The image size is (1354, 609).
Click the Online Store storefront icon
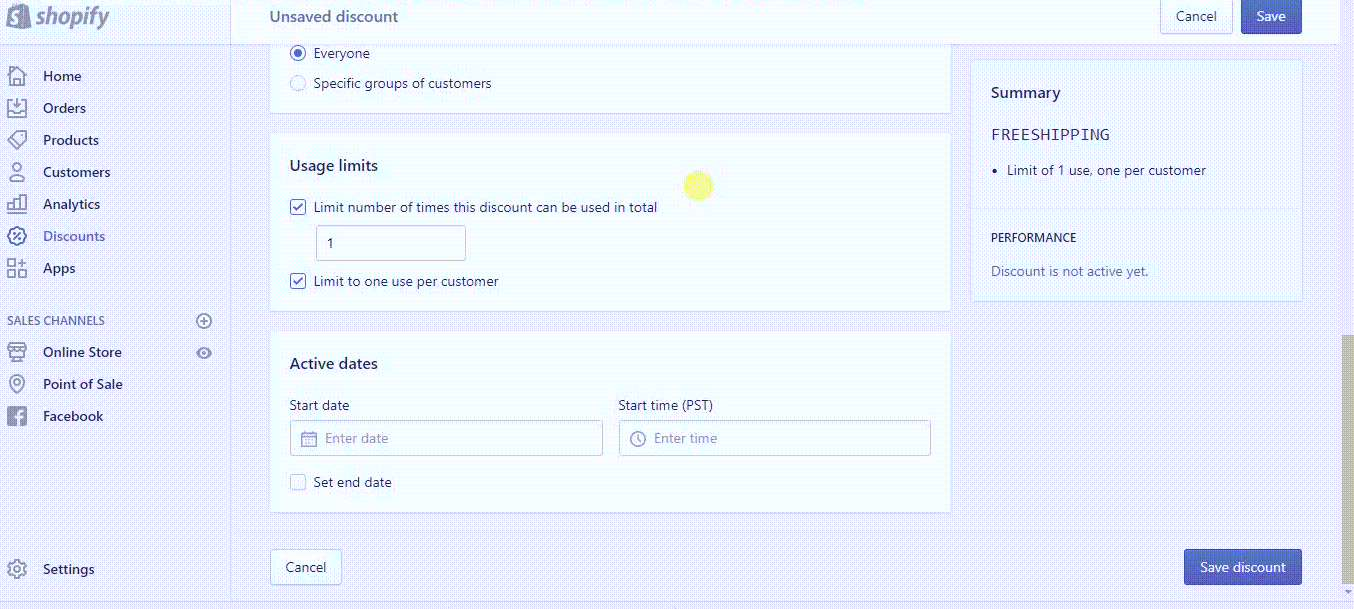coord(17,352)
